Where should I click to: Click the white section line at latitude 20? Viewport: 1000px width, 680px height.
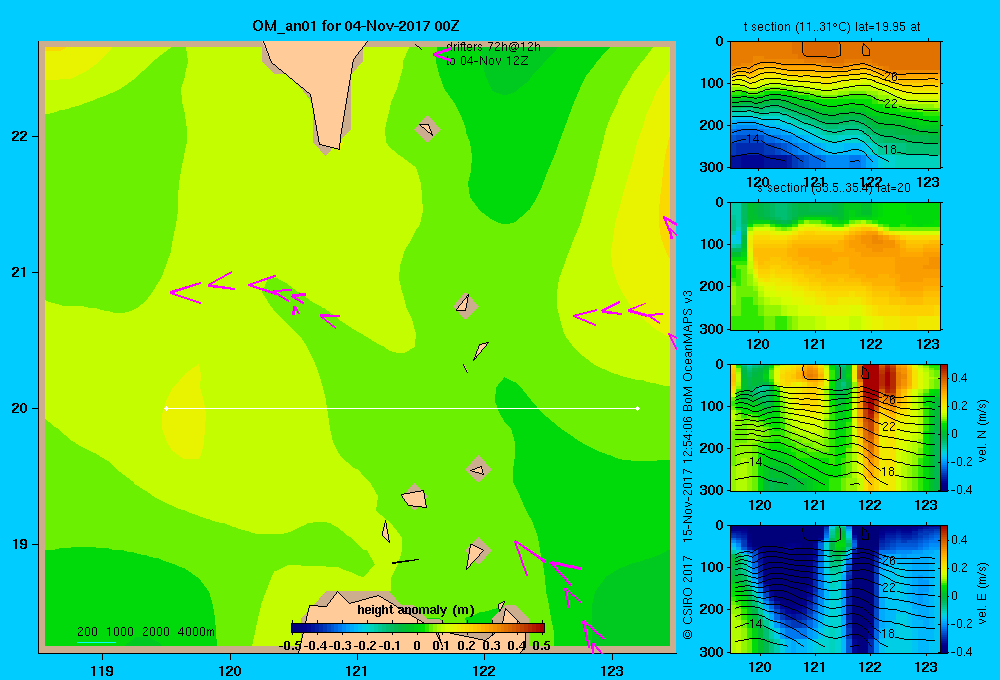click(402, 408)
